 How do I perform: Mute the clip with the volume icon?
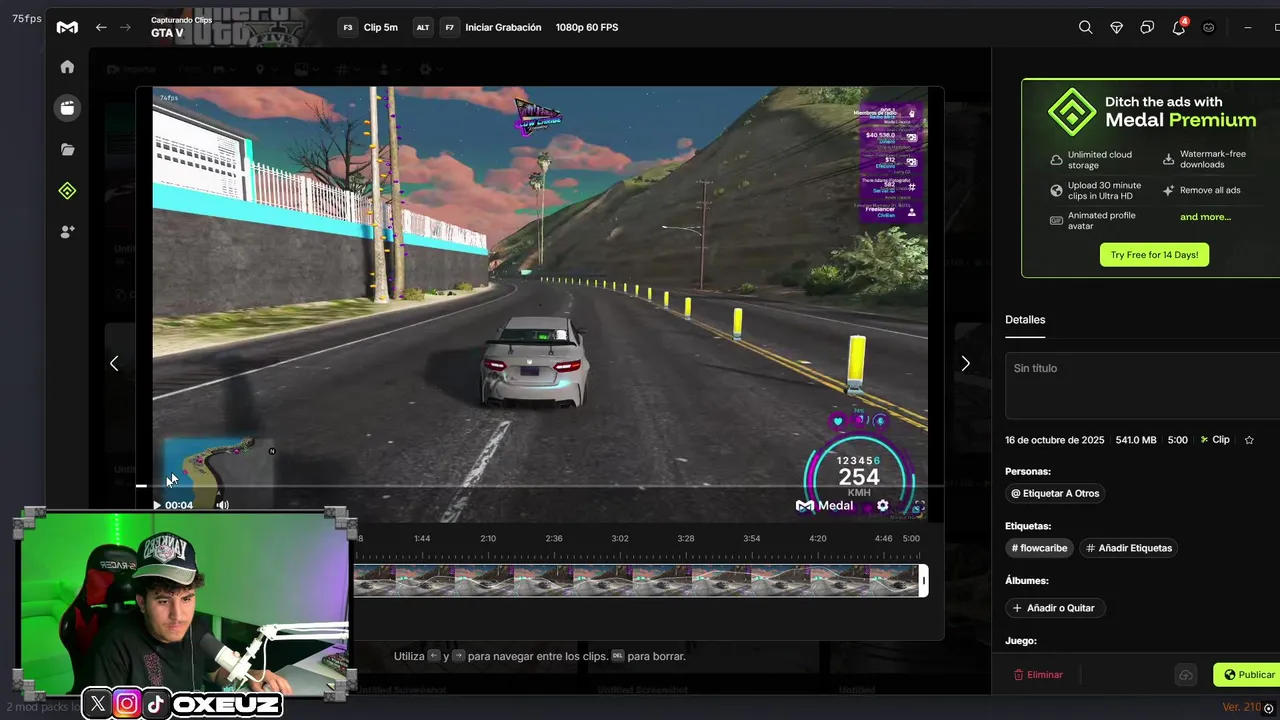tap(222, 505)
